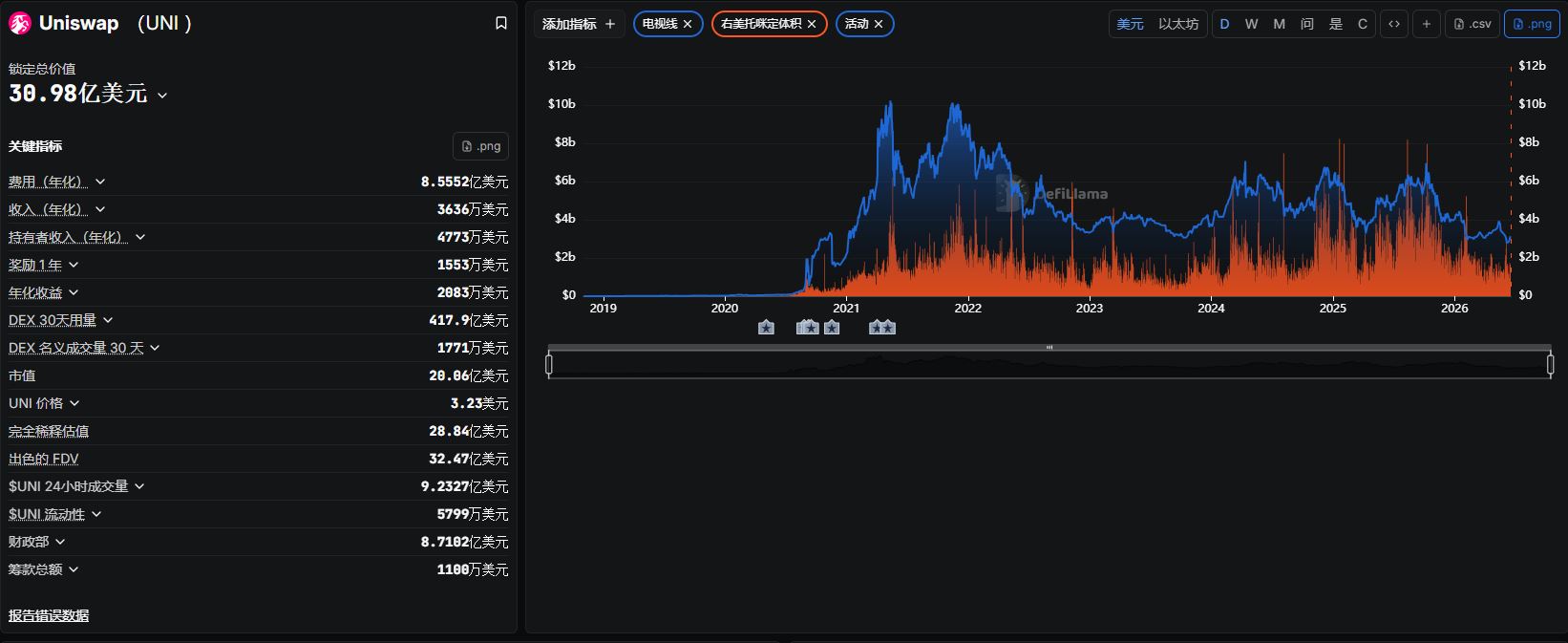1568x643 pixels.
Task: Open the embed chart code button
Action: pyautogui.click(x=1394, y=24)
